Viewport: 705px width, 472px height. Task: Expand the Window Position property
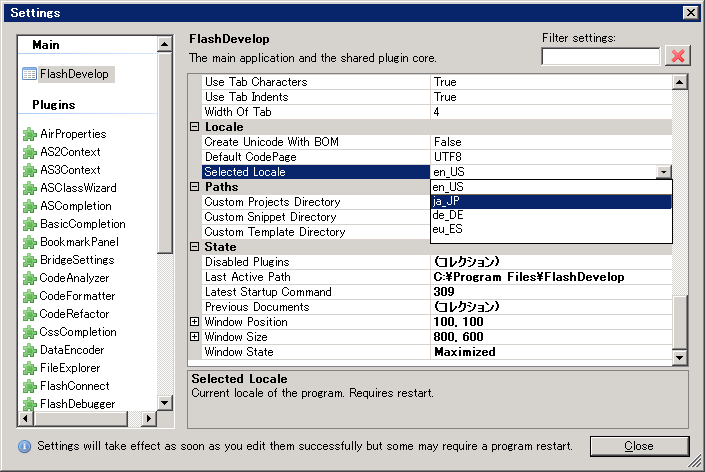(x=195, y=322)
